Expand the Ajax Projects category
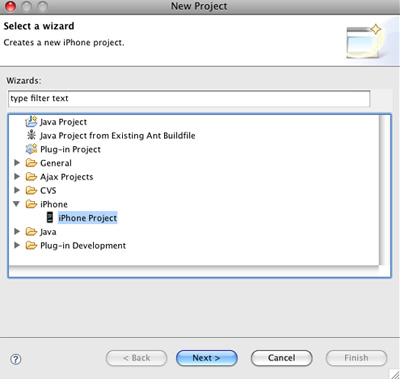 click(17, 176)
